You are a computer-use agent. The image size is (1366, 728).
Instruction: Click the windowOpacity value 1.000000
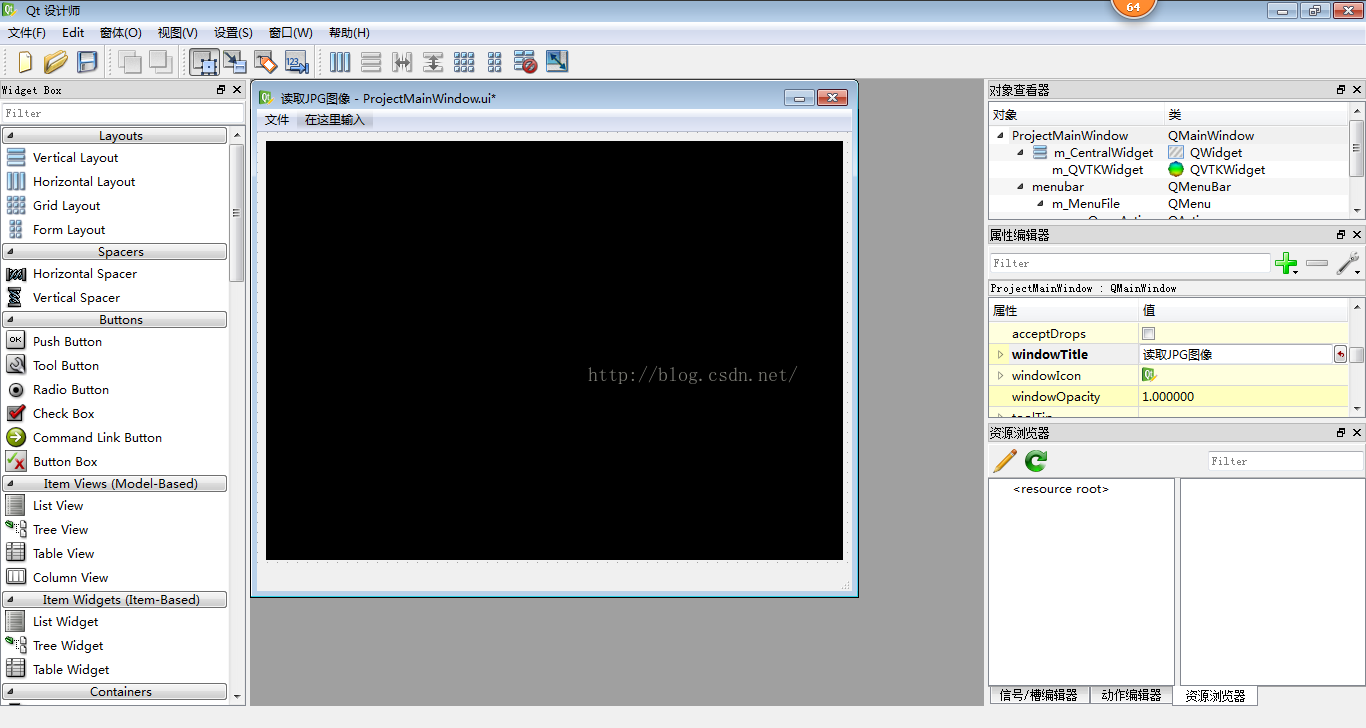point(1168,397)
